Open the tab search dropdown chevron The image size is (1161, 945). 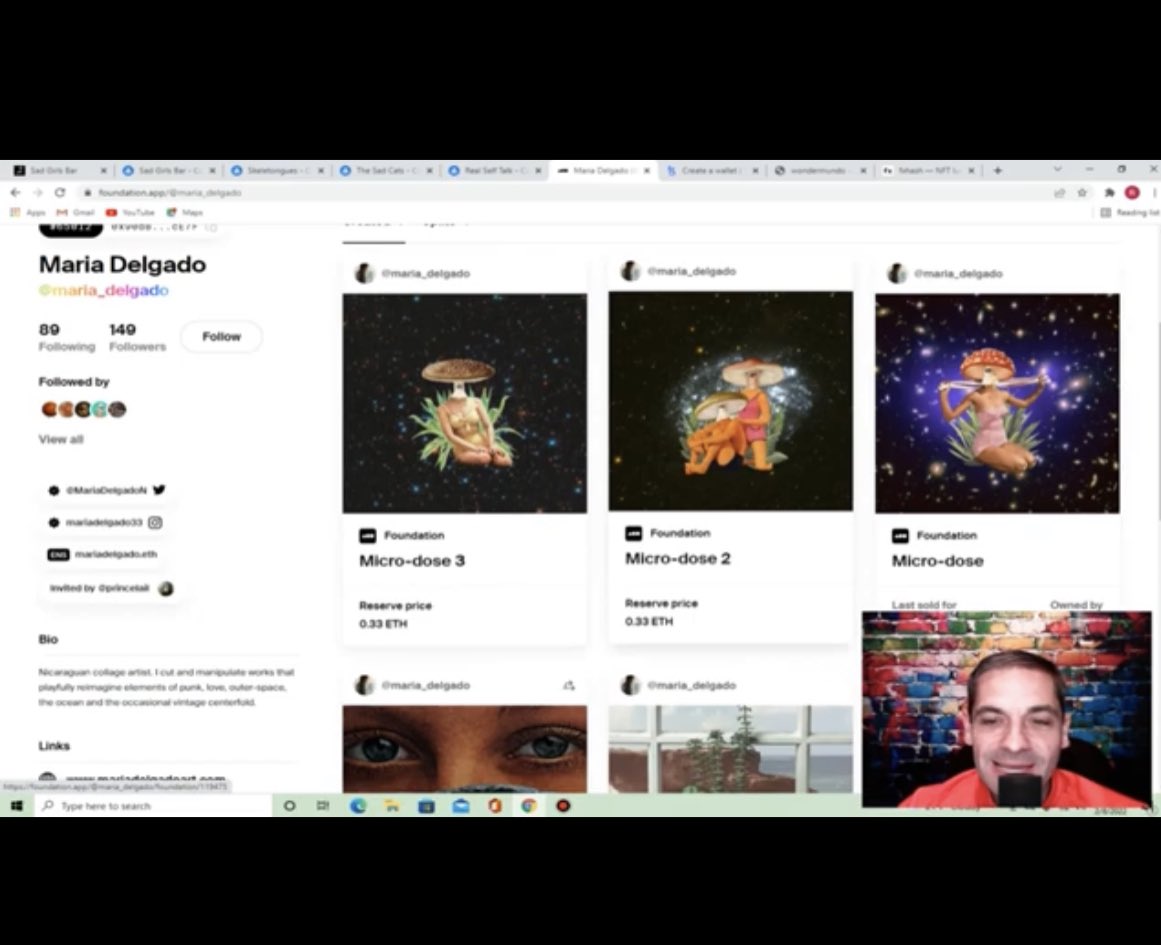[1057, 170]
